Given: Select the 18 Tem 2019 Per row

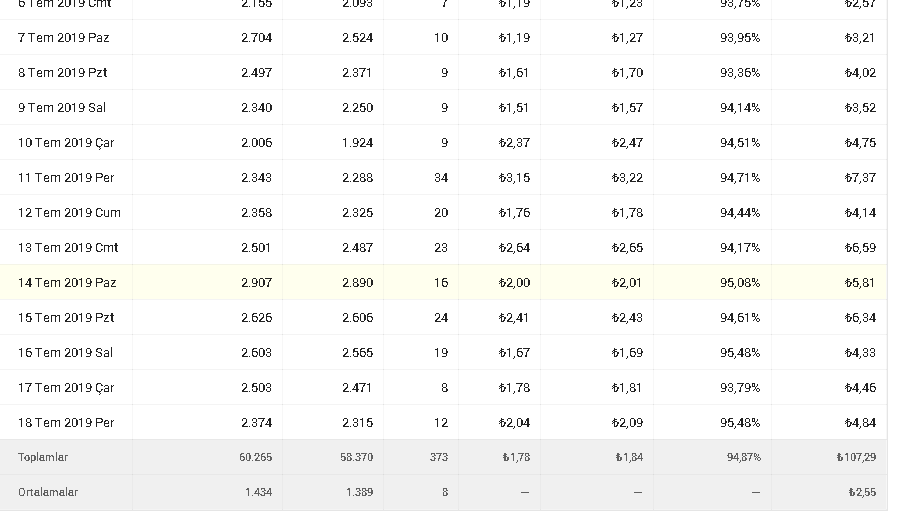Looking at the screenshot, I should (x=443, y=423).
